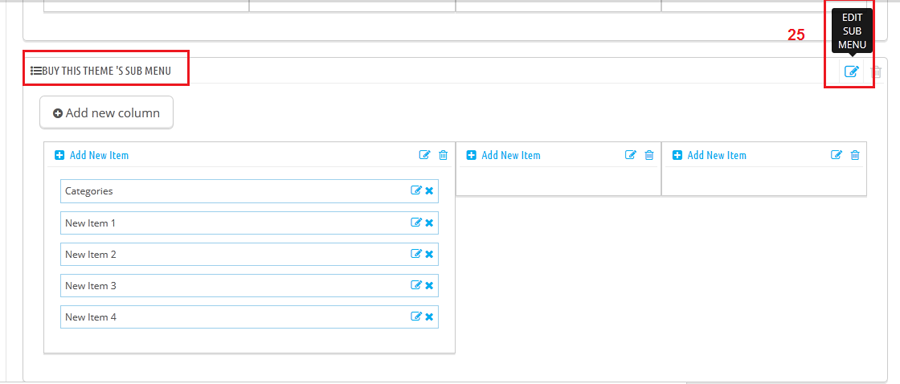Add New Item in first column

coord(92,155)
